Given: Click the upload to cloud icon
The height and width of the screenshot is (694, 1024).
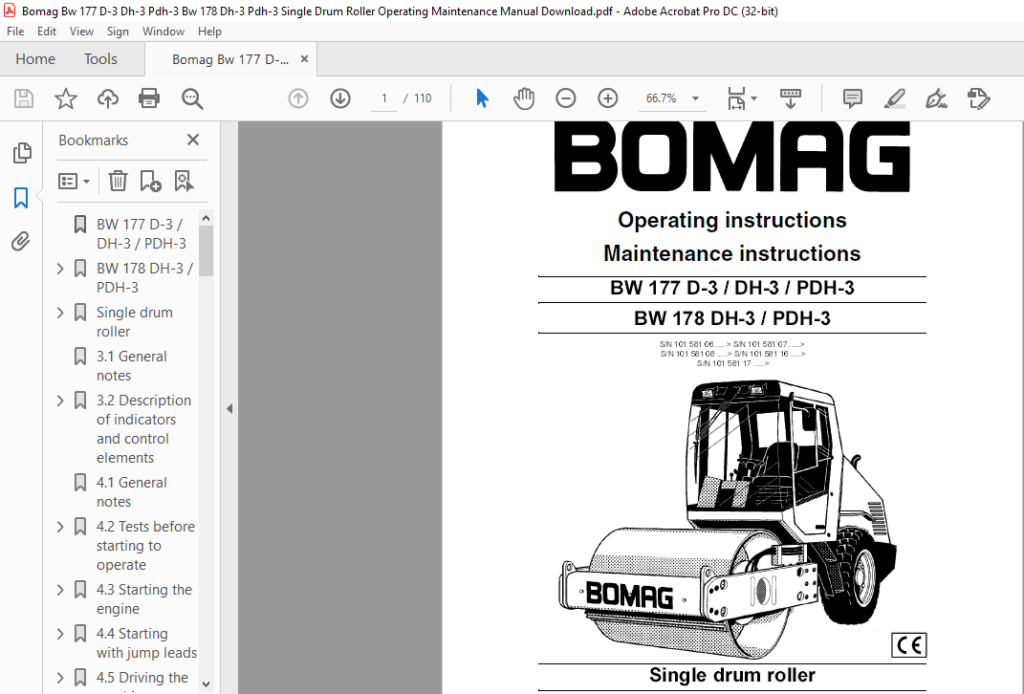Looking at the screenshot, I should pyautogui.click(x=108, y=99).
